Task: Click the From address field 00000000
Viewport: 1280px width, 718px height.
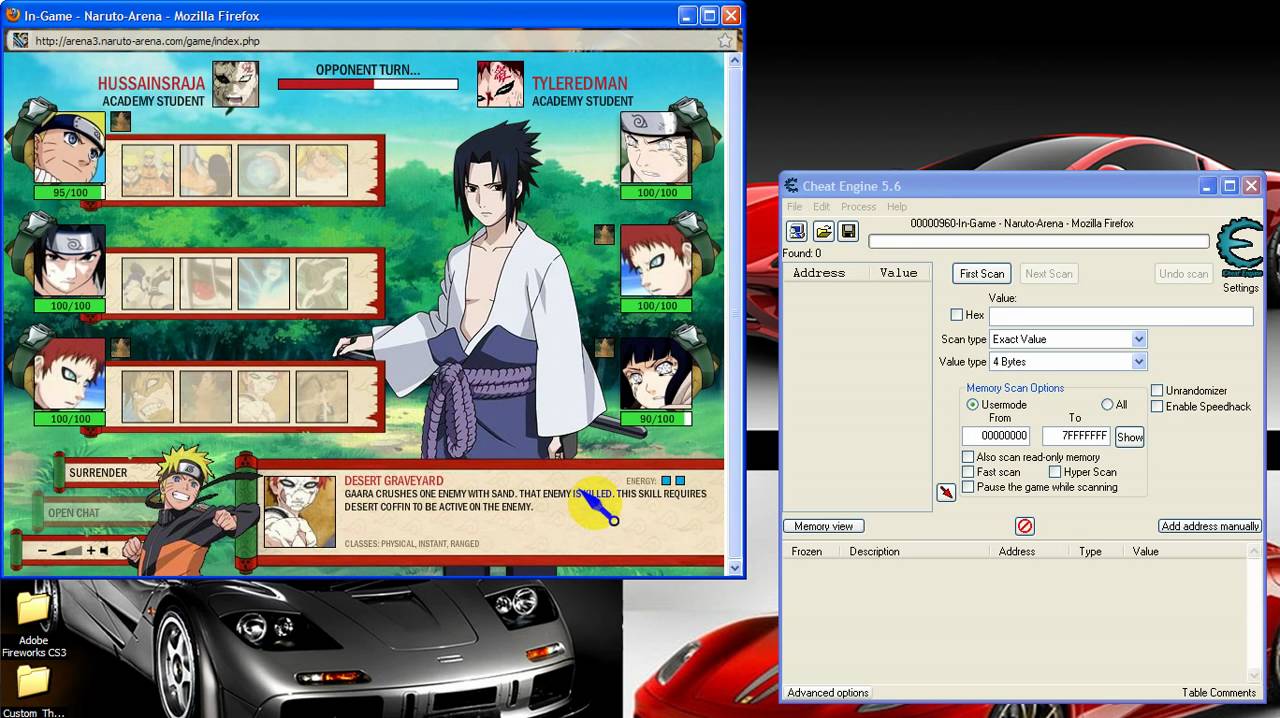Action: point(996,436)
